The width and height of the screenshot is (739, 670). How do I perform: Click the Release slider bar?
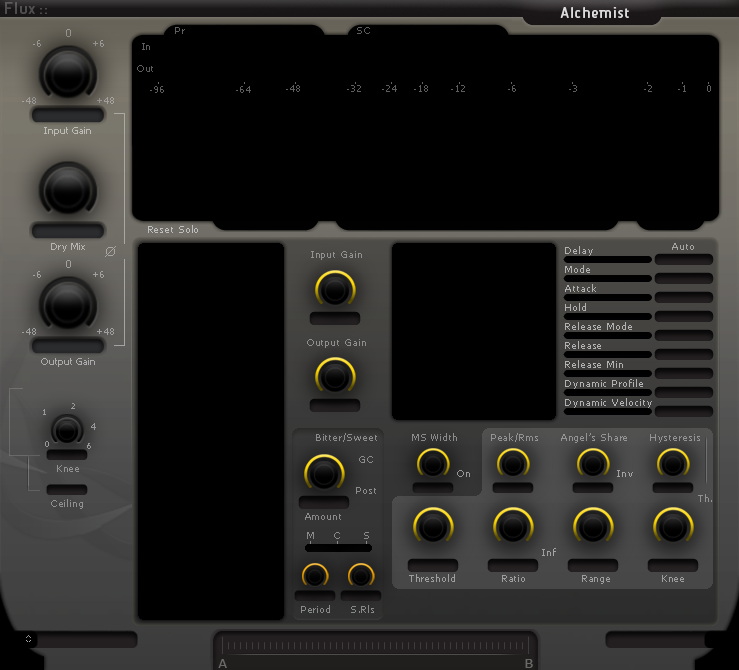point(608,354)
